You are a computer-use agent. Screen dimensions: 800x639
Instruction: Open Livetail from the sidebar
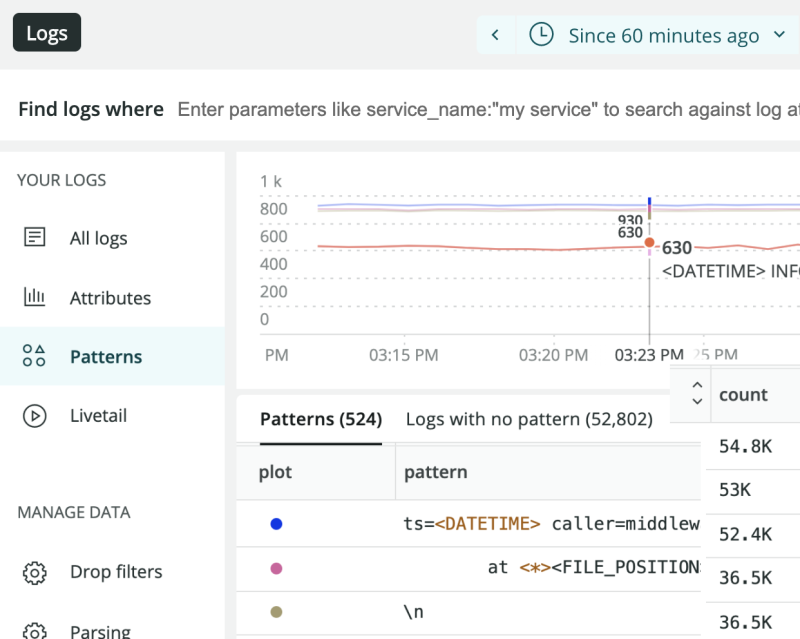point(98,415)
